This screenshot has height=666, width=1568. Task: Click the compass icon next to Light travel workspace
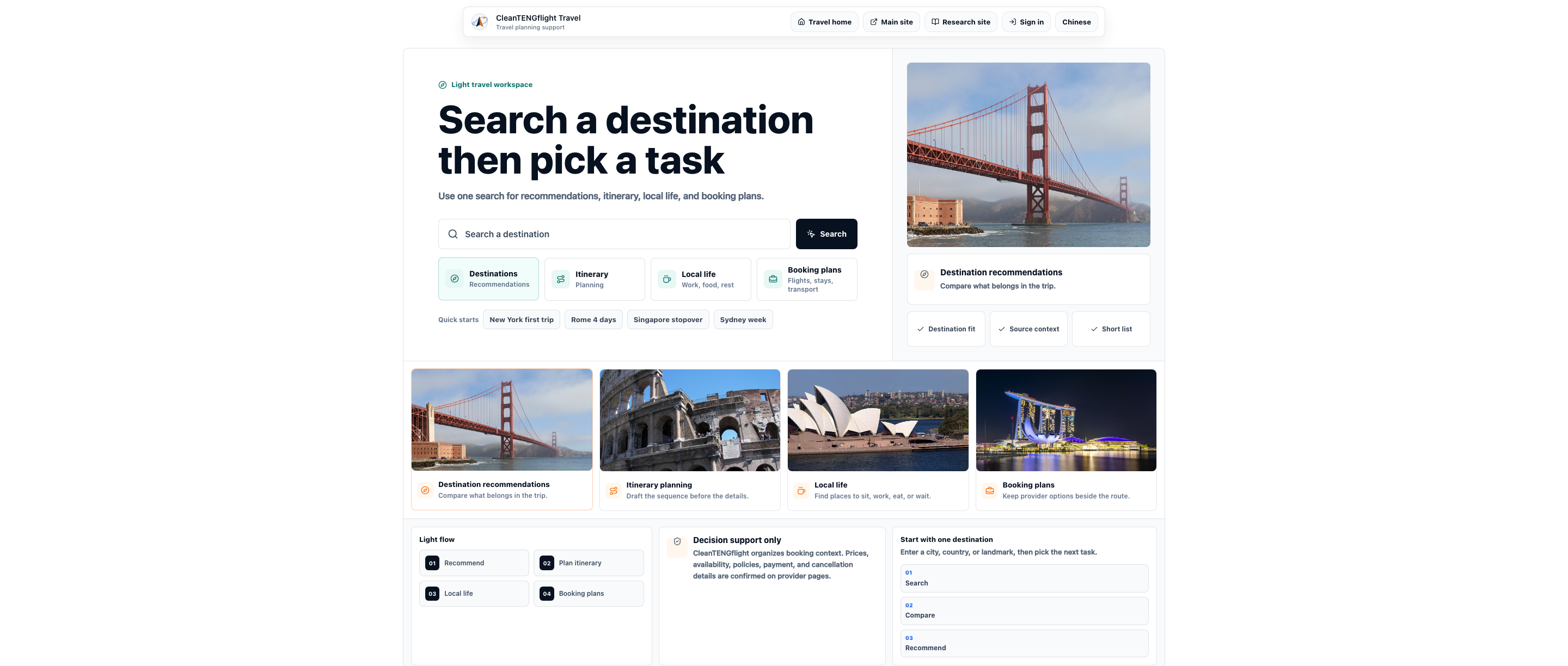tap(443, 84)
